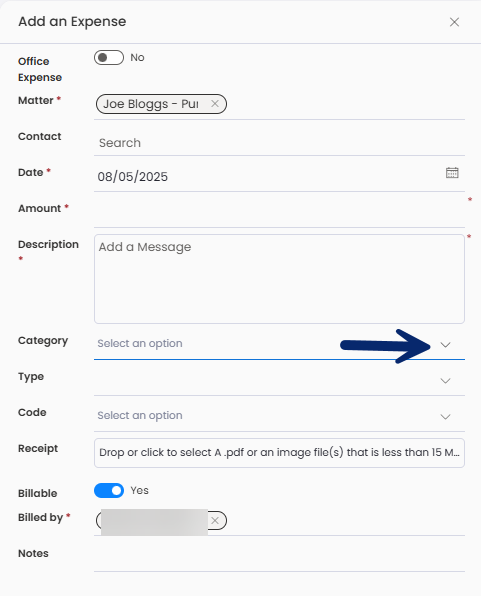Close the Add an Expense dialog
This screenshot has width=481, height=596.
(x=454, y=22)
